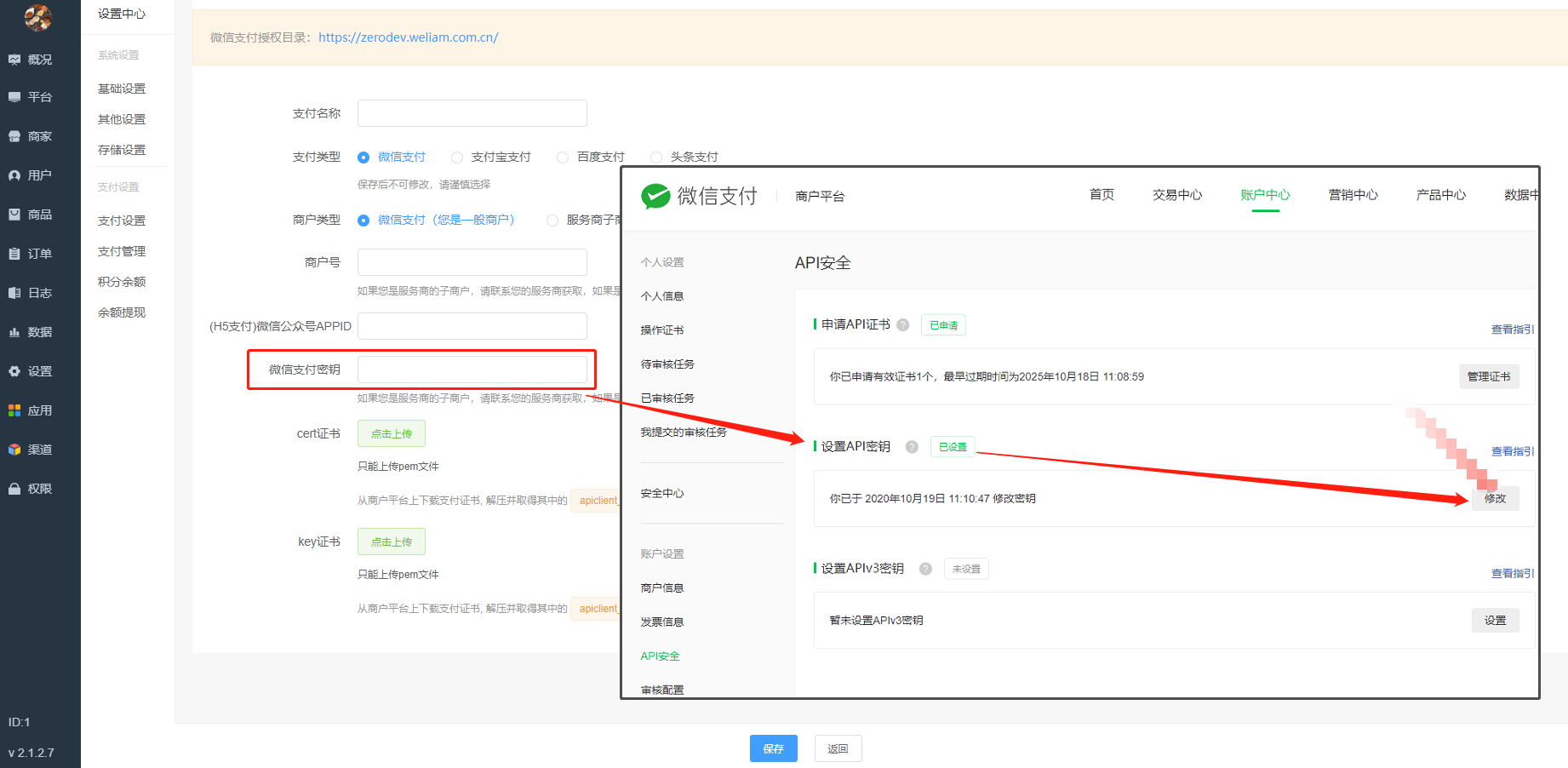Image resolution: width=1568 pixels, height=768 pixels.
Task: Click help icon beside 设置APIv3密钥
Action: pyautogui.click(x=925, y=569)
